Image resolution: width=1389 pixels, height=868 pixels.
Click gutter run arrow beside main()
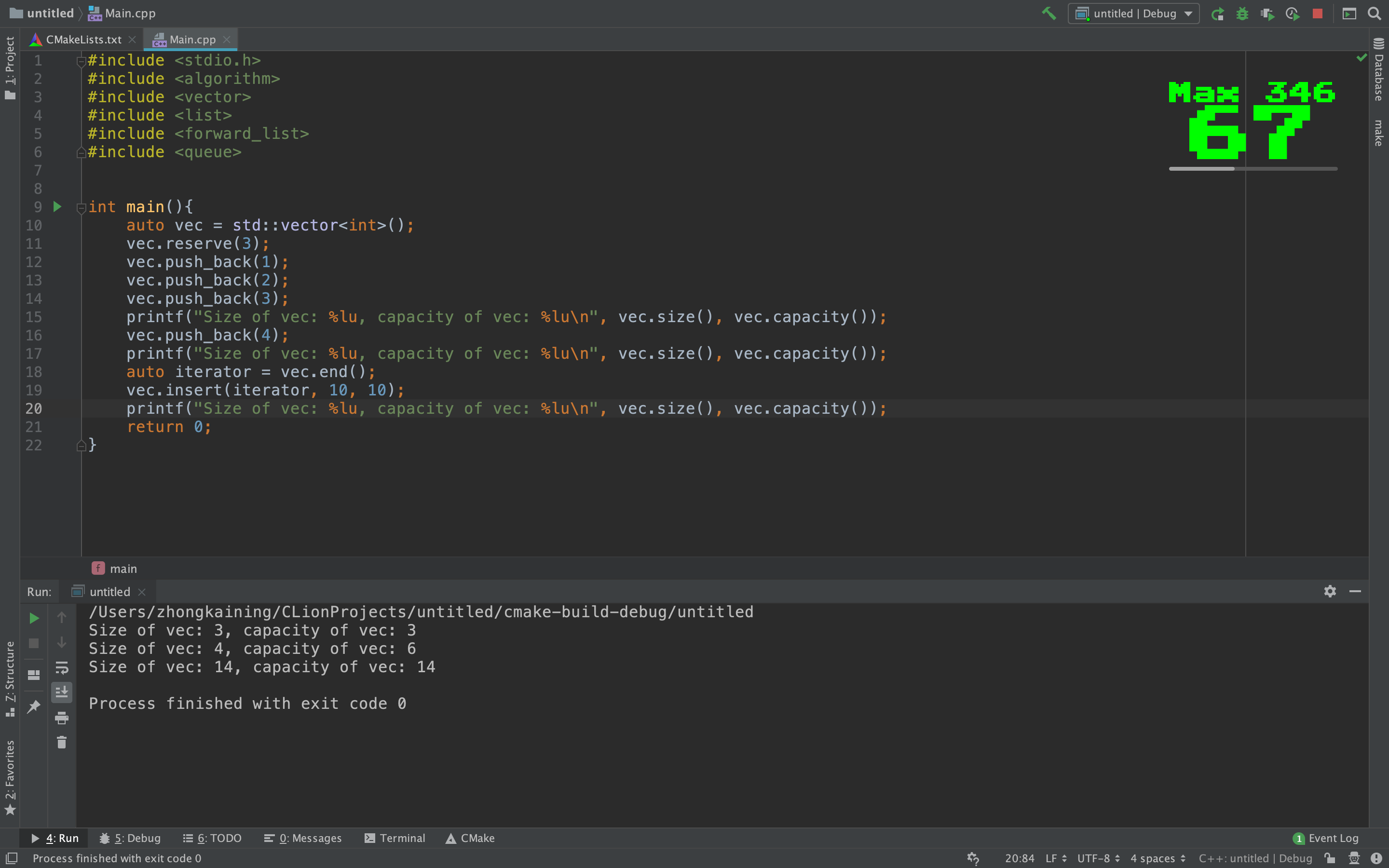[57, 207]
